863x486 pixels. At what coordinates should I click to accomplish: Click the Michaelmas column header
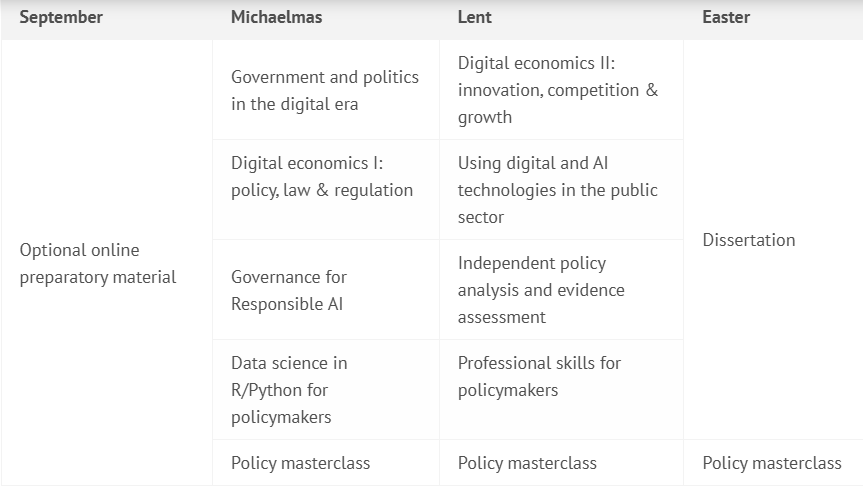tap(277, 17)
